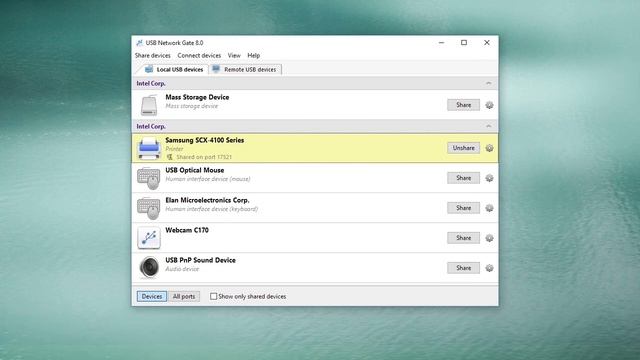Screen dimensions: 640x360
Task: Click the first Intel Corp. group header label
Action: [x=151, y=83]
